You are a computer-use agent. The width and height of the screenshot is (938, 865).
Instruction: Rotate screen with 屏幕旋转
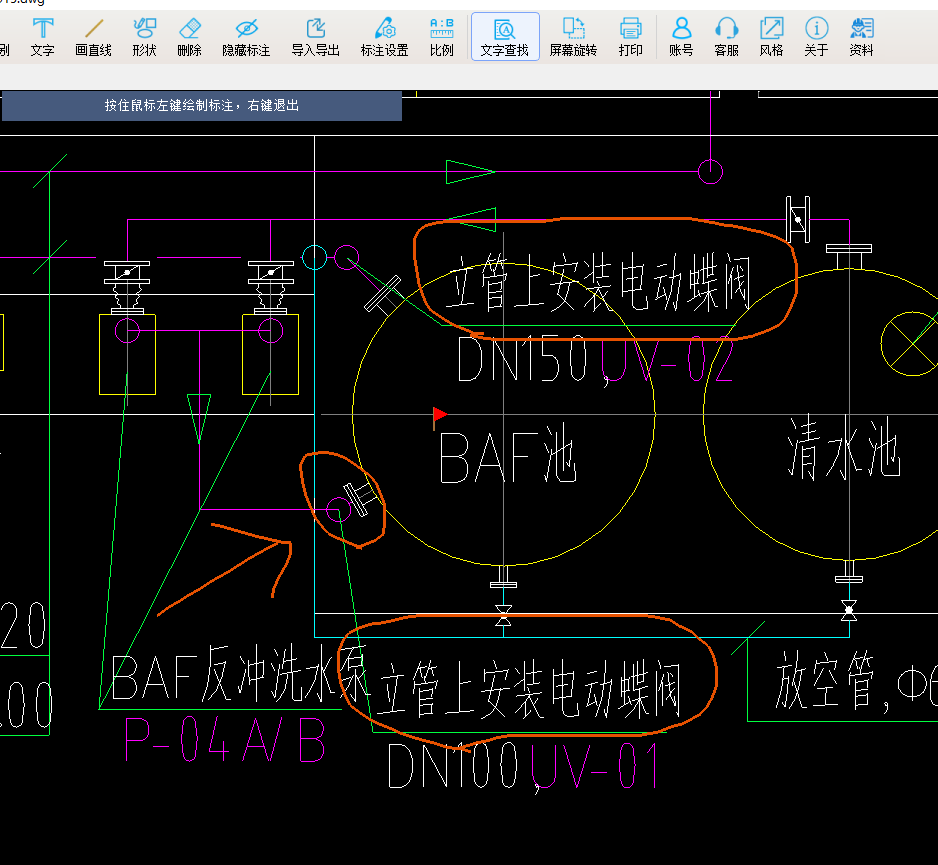point(573,37)
